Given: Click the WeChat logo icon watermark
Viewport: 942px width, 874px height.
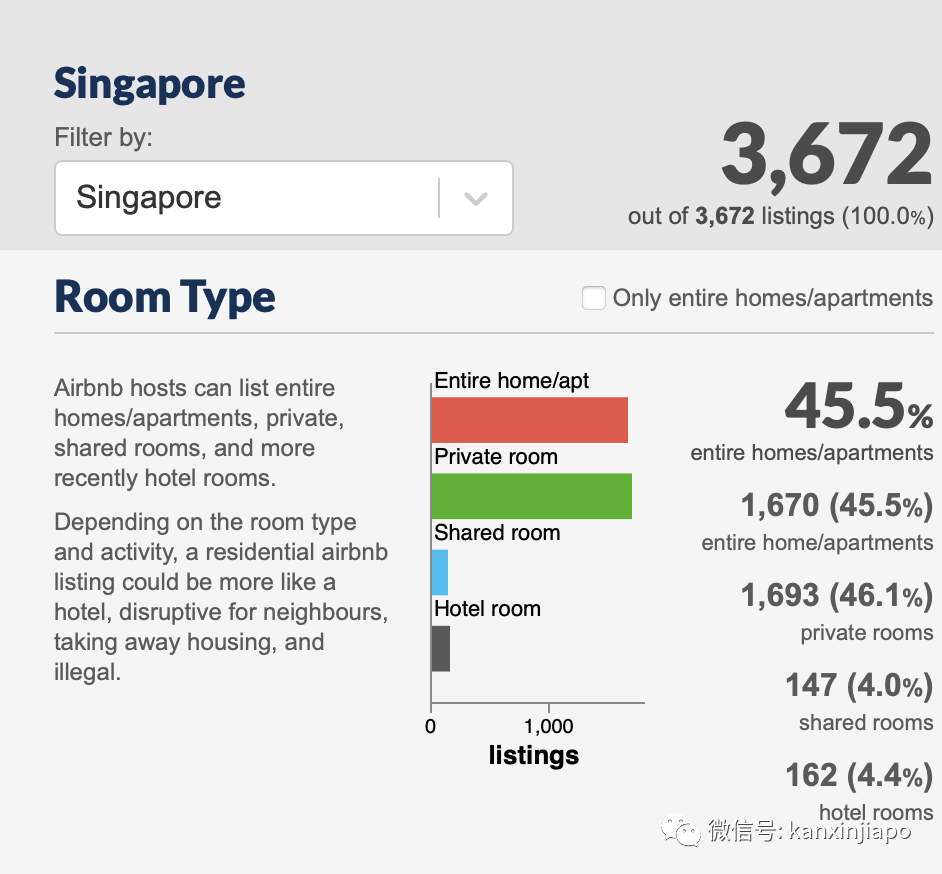Looking at the screenshot, I should pos(684,831).
